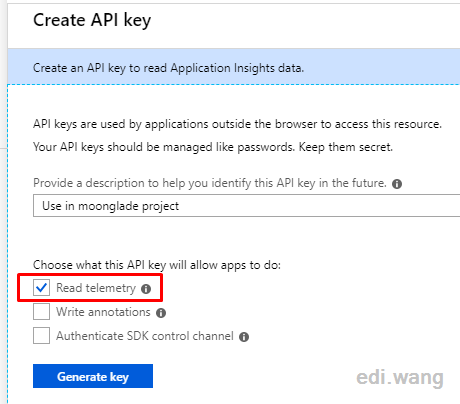Screen dimensions: 460x404
Task: Click 'Choose what this API key will allow' text
Action: (x=157, y=265)
